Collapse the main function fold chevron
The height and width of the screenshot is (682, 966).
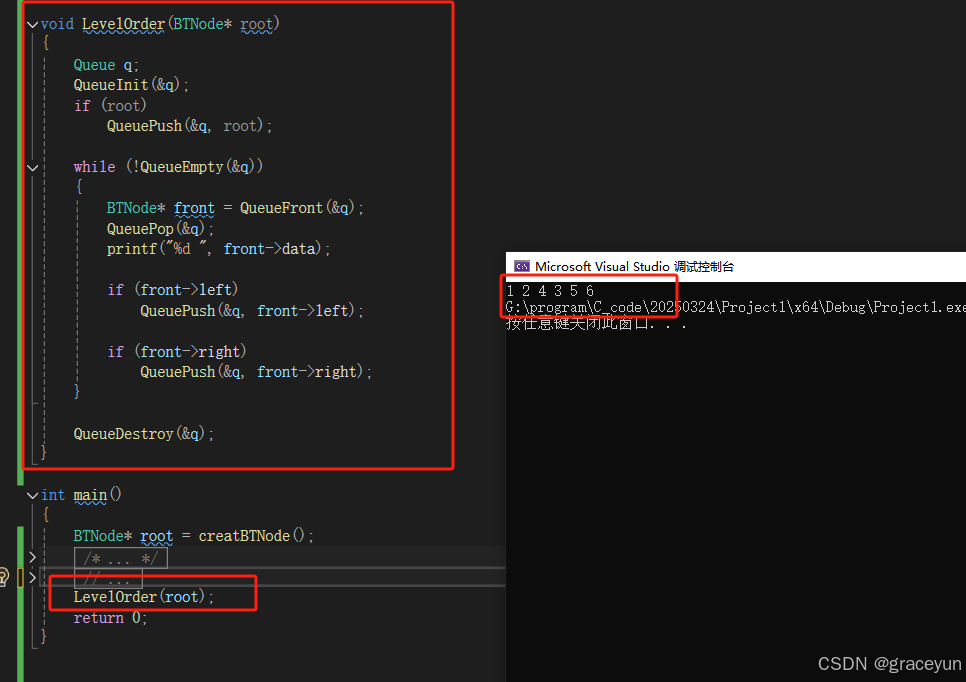click(33, 495)
